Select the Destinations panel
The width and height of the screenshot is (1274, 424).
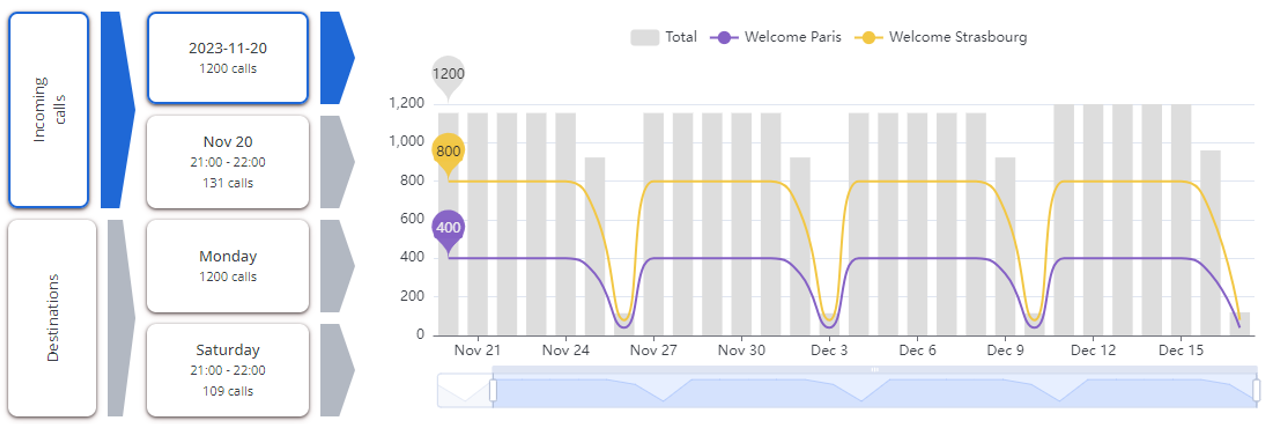tap(52, 318)
